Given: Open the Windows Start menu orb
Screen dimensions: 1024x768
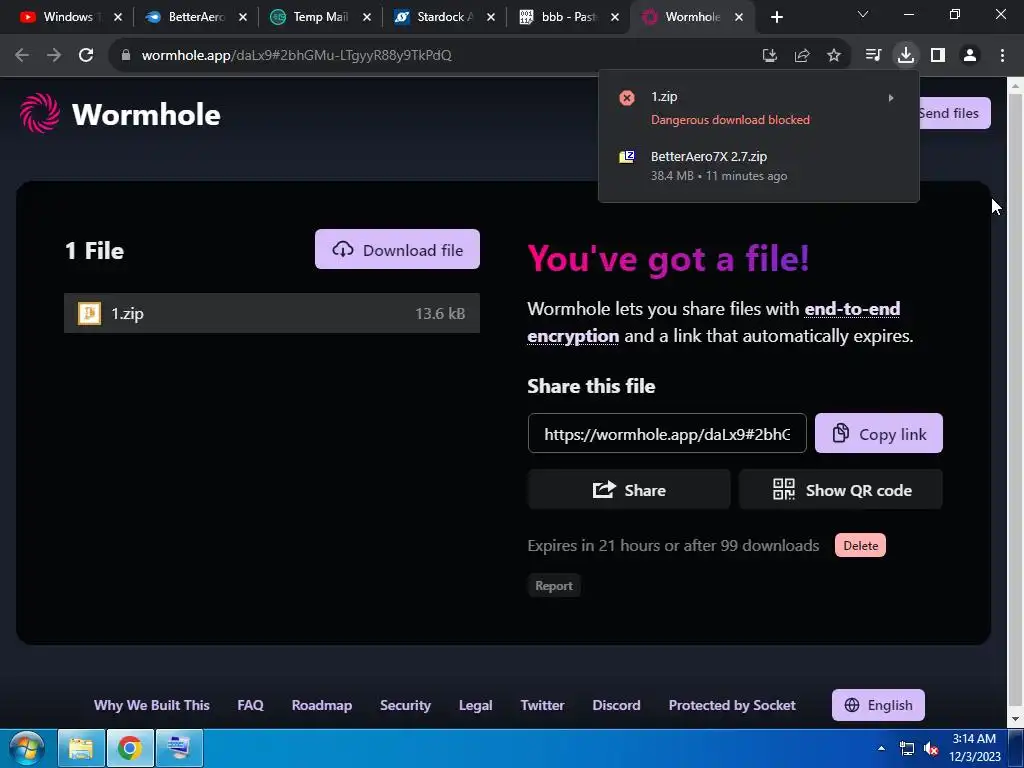Looking at the screenshot, I should pyautogui.click(x=27, y=748).
